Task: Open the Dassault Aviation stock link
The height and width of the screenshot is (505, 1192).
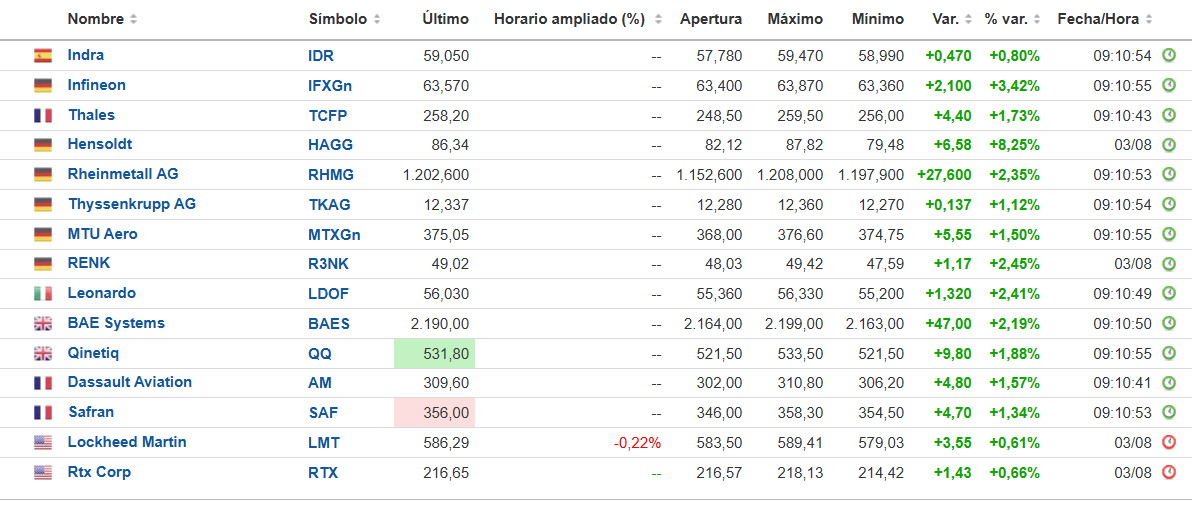Action: pos(130,383)
